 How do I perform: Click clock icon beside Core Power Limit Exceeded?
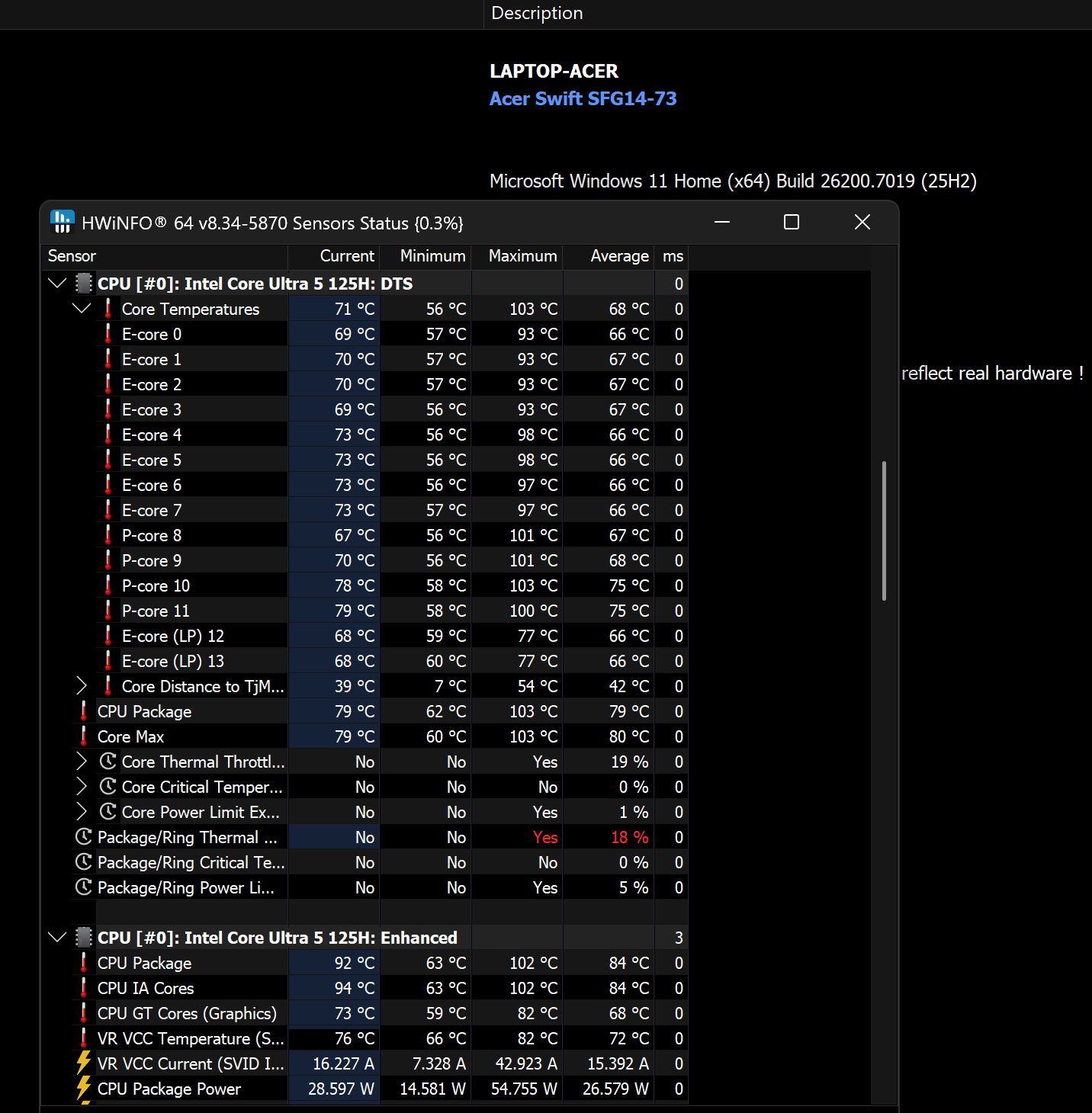tap(108, 812)
